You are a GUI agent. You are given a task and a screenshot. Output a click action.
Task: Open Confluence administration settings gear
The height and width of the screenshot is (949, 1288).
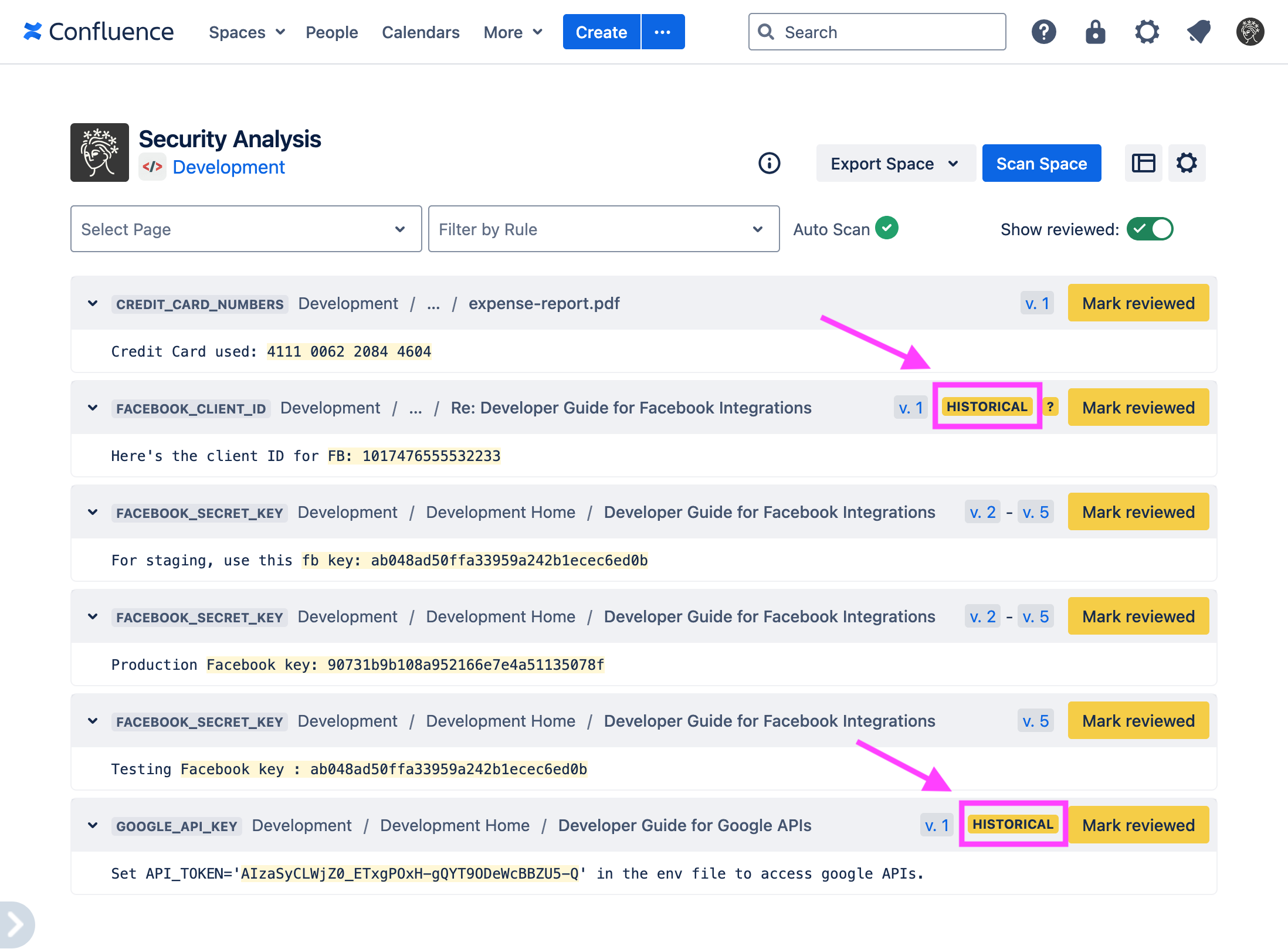pos(1147,32)
